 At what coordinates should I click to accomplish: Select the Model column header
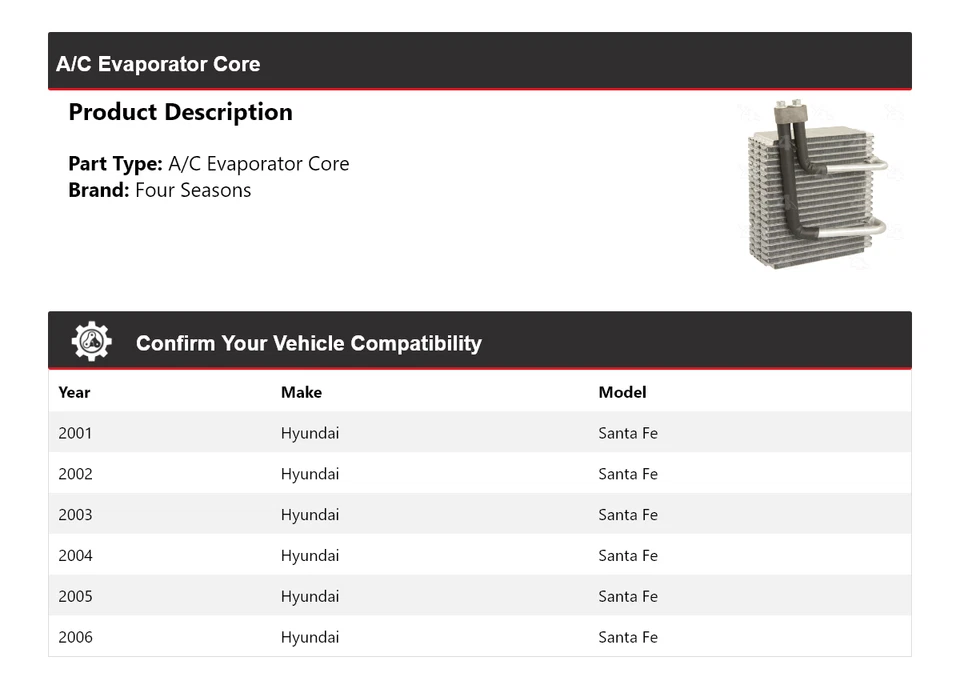tap(622, 392)
